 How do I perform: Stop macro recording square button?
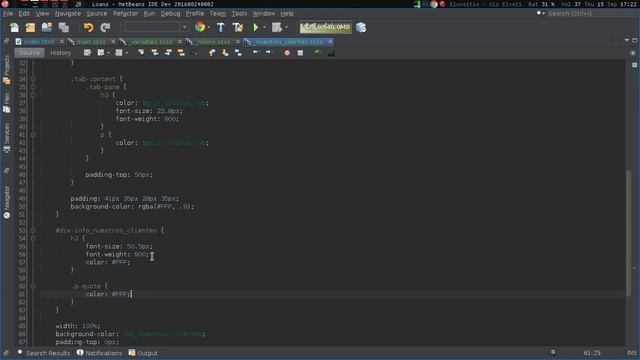[x=300, y=53]
